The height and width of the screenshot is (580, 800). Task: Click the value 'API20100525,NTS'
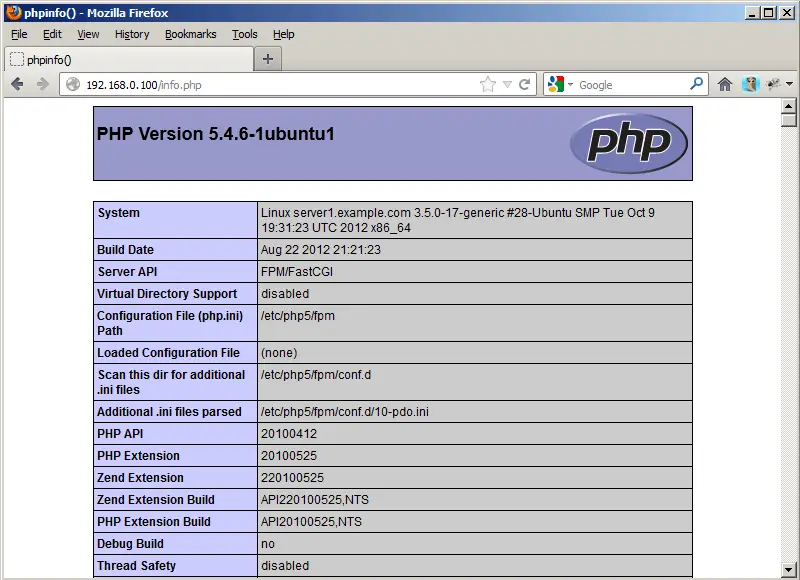tap(311, 521)
